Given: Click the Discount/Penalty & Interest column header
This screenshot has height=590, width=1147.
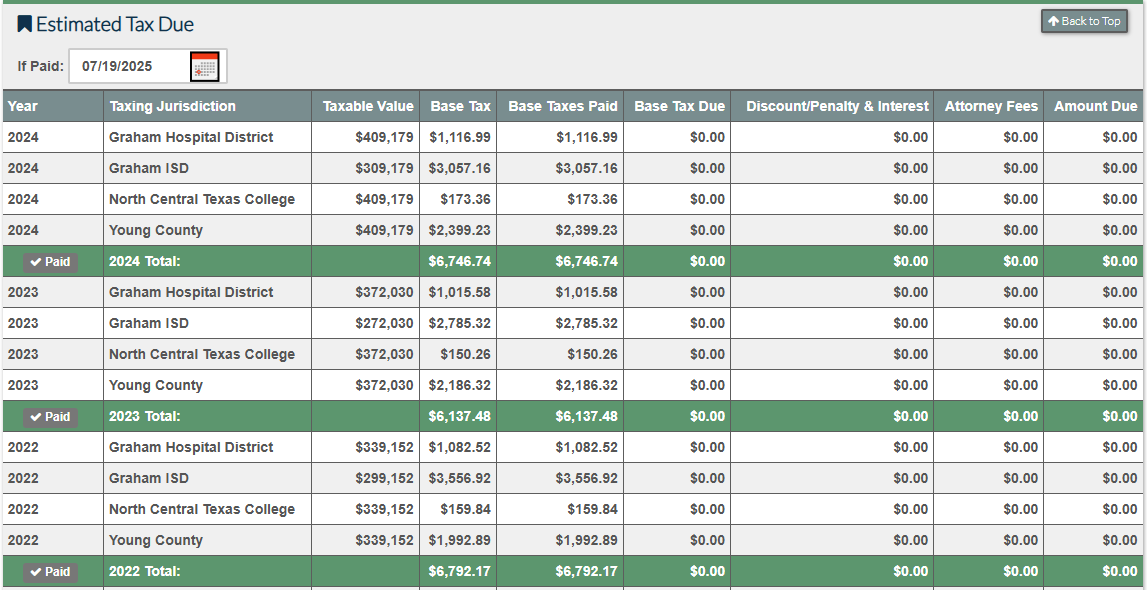Looking at the screenshot, I should tap(837, 106).
